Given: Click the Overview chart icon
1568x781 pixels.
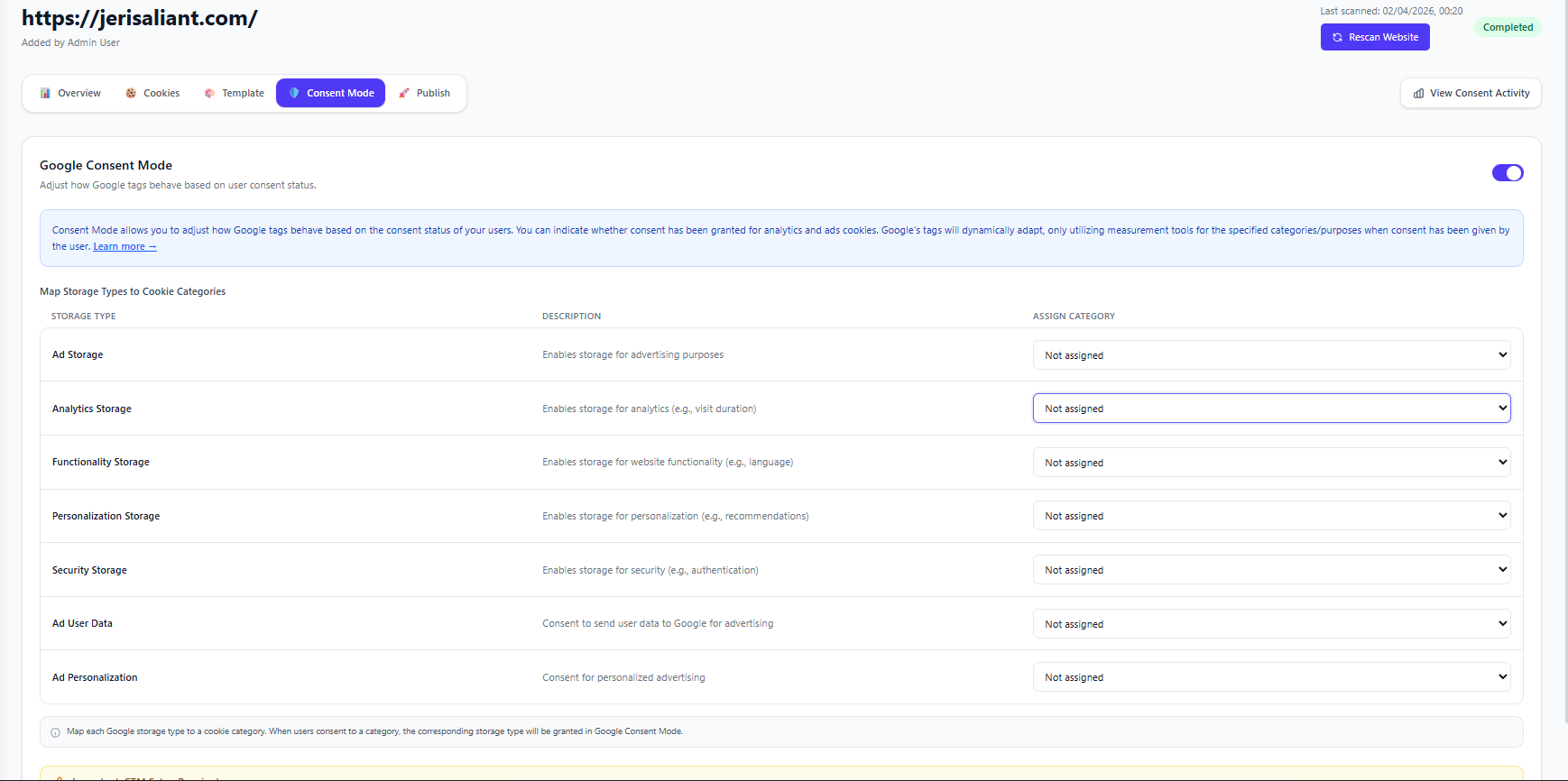Looking at the screenshot, I should [x=45, y=93].
